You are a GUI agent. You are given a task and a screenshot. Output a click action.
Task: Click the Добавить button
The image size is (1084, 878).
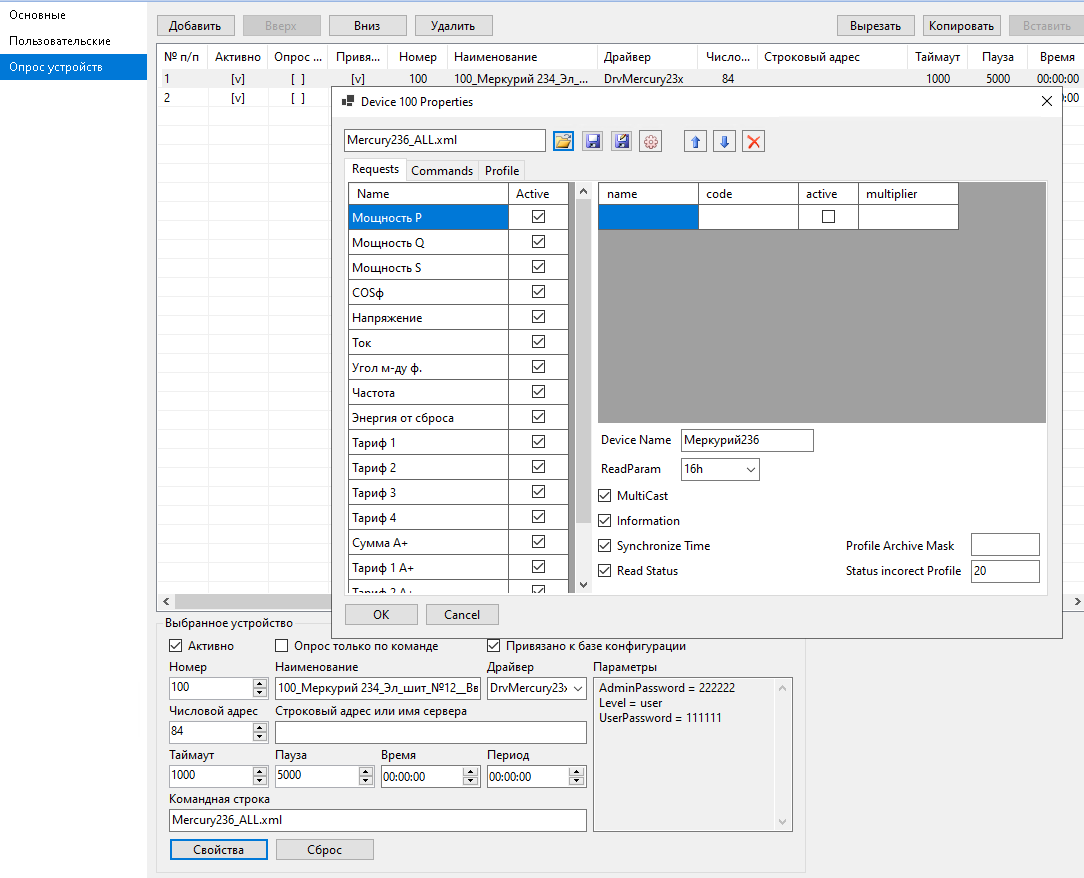pos(196,26)
